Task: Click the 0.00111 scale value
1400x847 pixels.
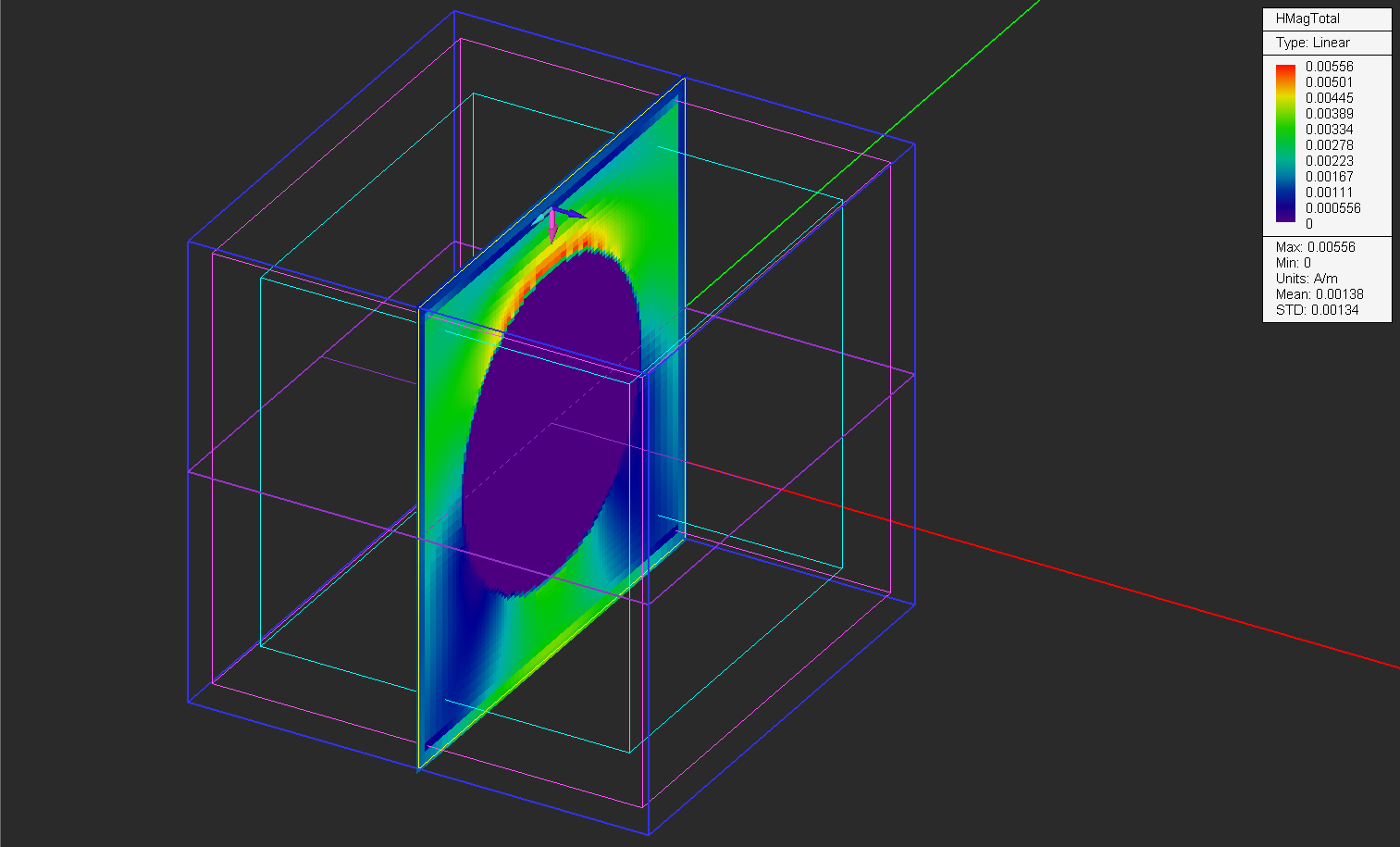Action: 1329,193
